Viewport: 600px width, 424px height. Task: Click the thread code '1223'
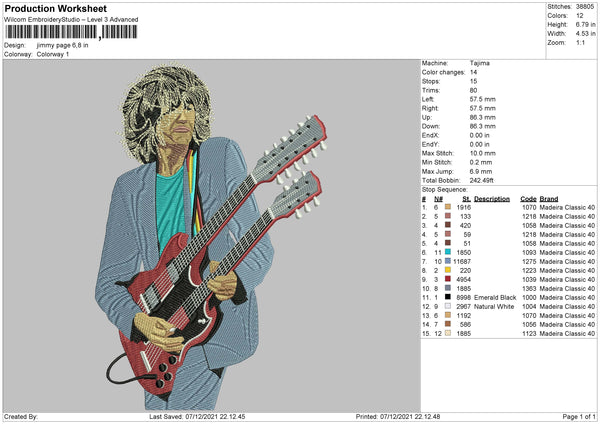click(x=529, y=271)
